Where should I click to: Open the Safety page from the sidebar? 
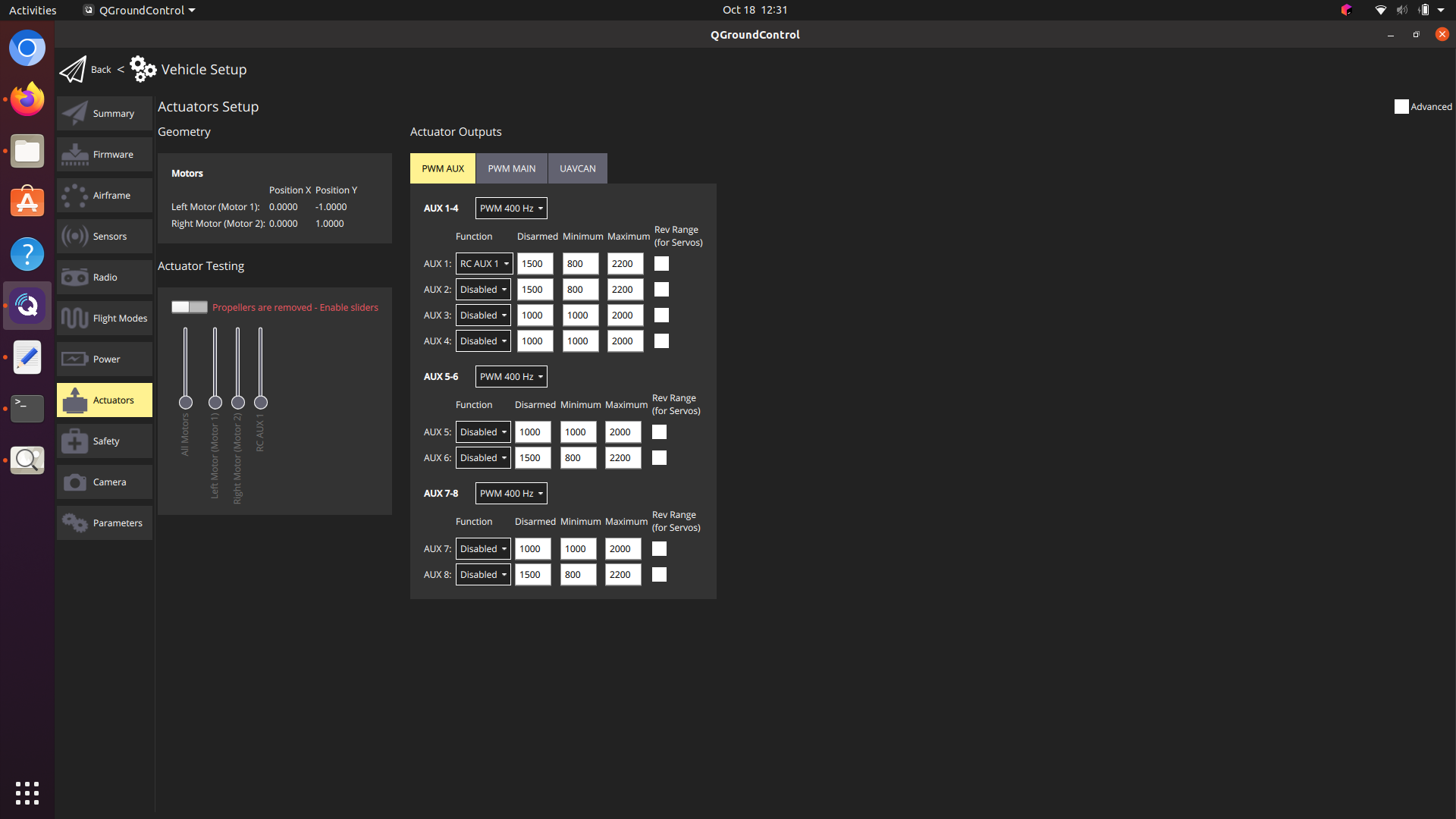[x=105, y=441]
